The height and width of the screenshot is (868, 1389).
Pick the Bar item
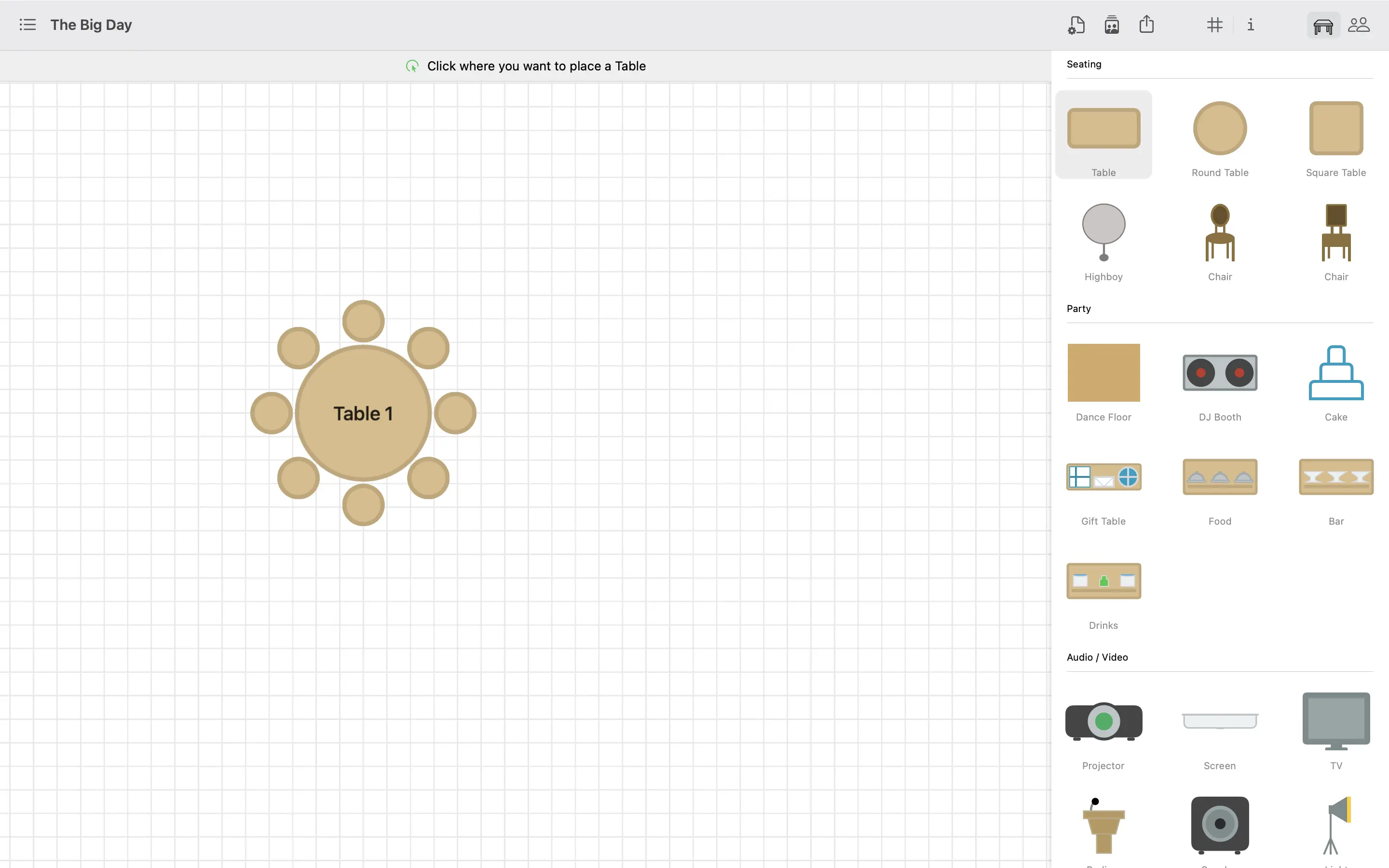tap(1335, 477)
